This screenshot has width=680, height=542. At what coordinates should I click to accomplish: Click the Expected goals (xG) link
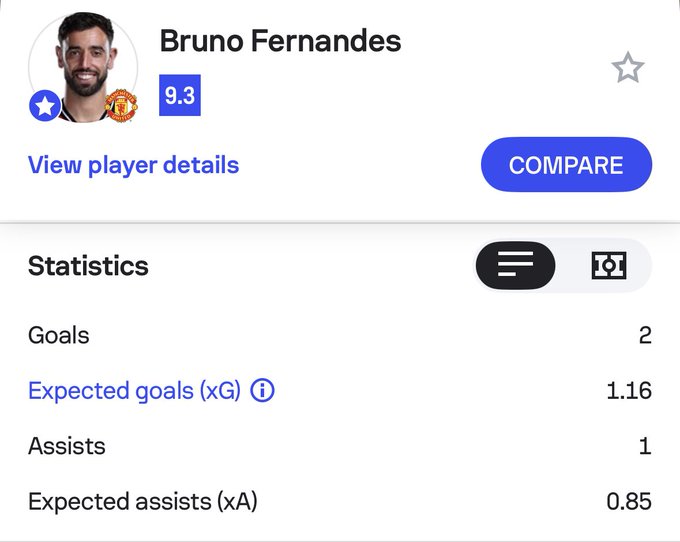(x=134, y=390)
